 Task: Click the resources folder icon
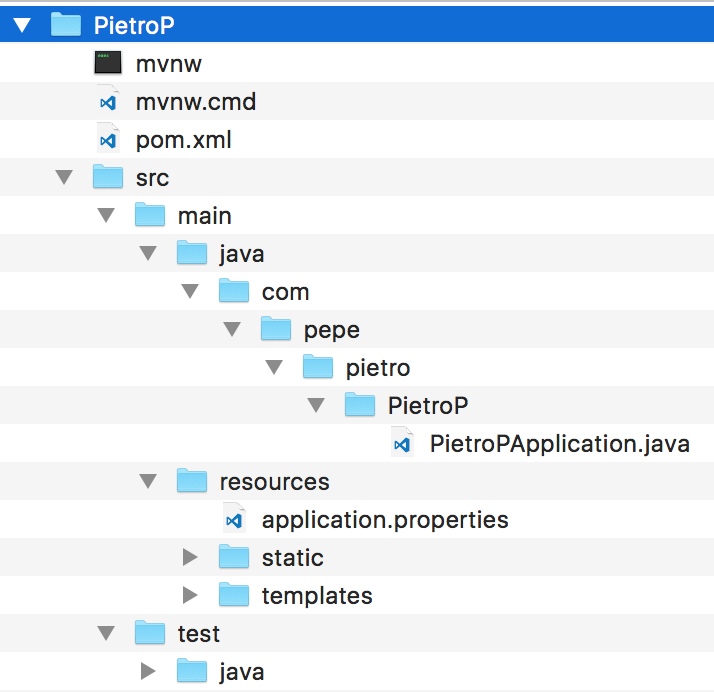(x=191, y=482)
